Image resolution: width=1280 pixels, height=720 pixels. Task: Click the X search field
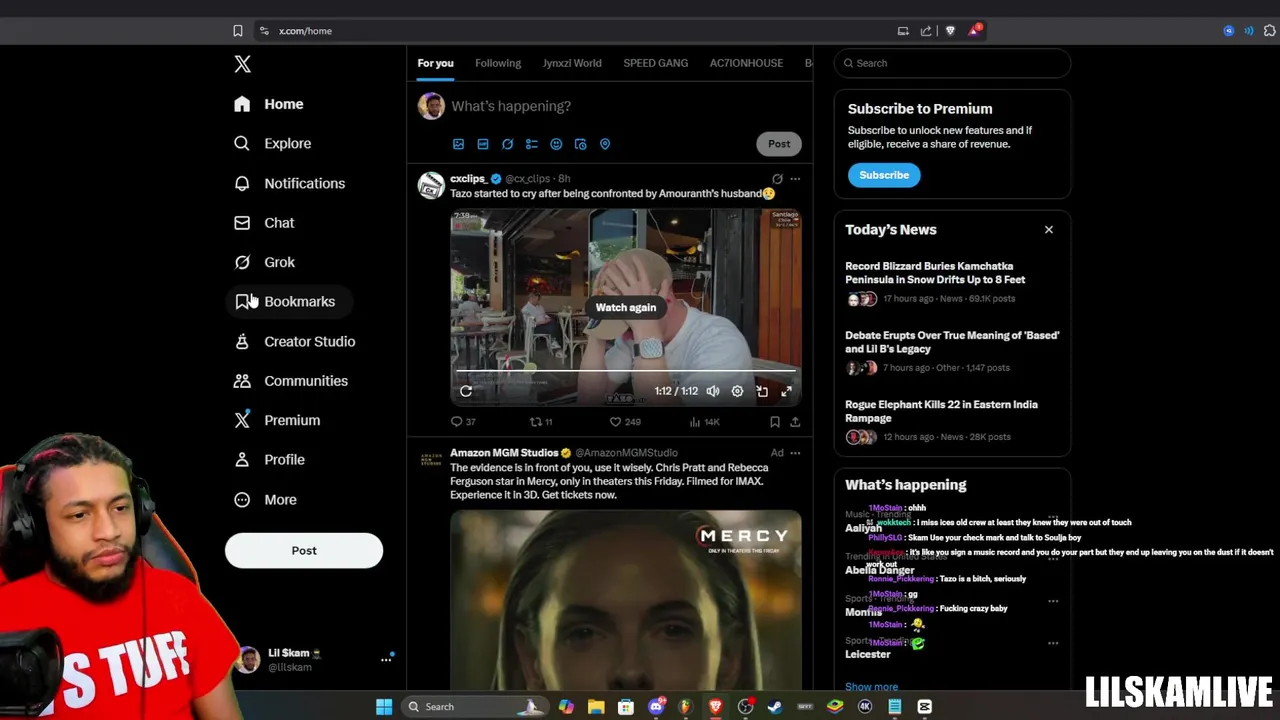(952, 63)
